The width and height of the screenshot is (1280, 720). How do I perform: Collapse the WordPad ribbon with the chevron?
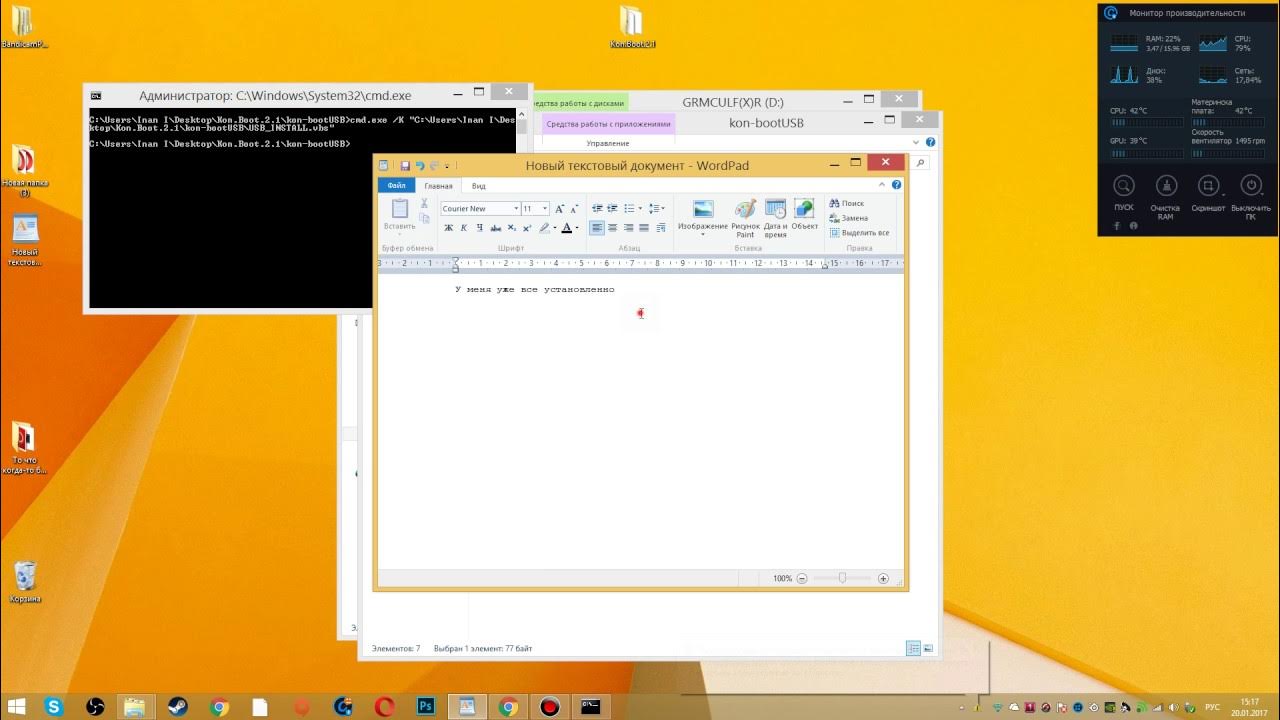[881, 185]
